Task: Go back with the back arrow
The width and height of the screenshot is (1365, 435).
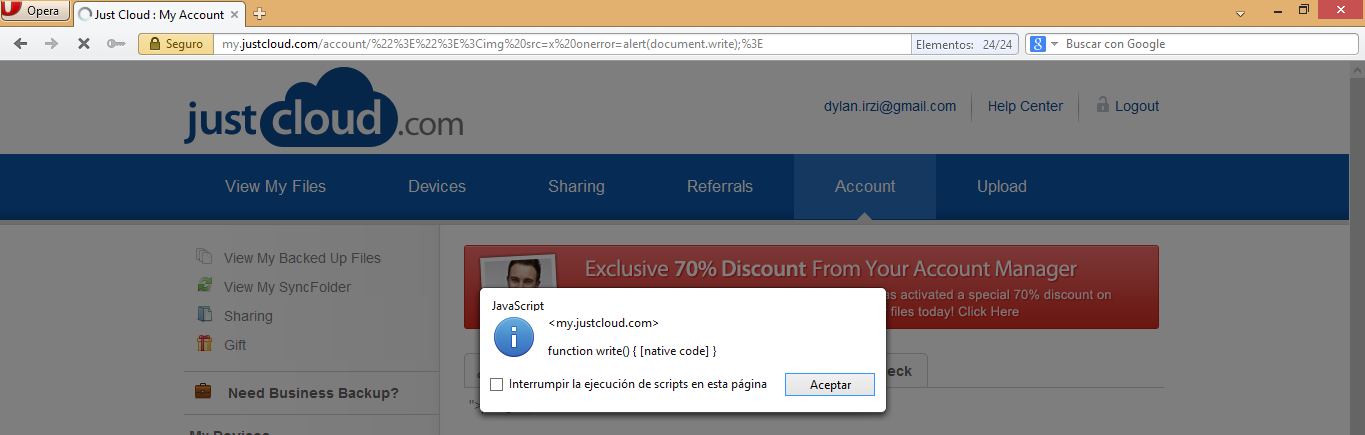Action: 21,44
